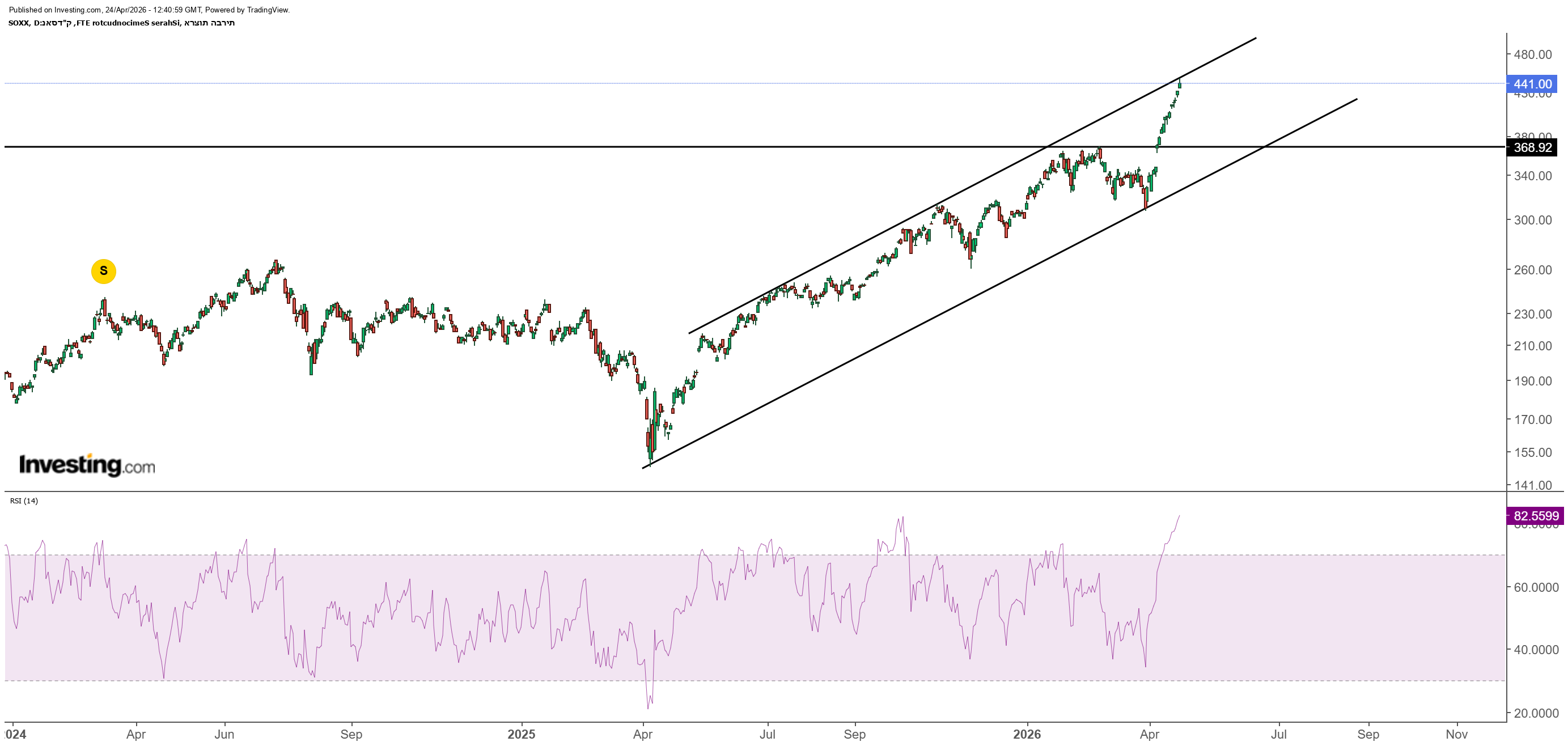Image resolution: width=1568 pixels, height=746 pixels.
Task: Click the yellow S split marker
Action: 104,272
